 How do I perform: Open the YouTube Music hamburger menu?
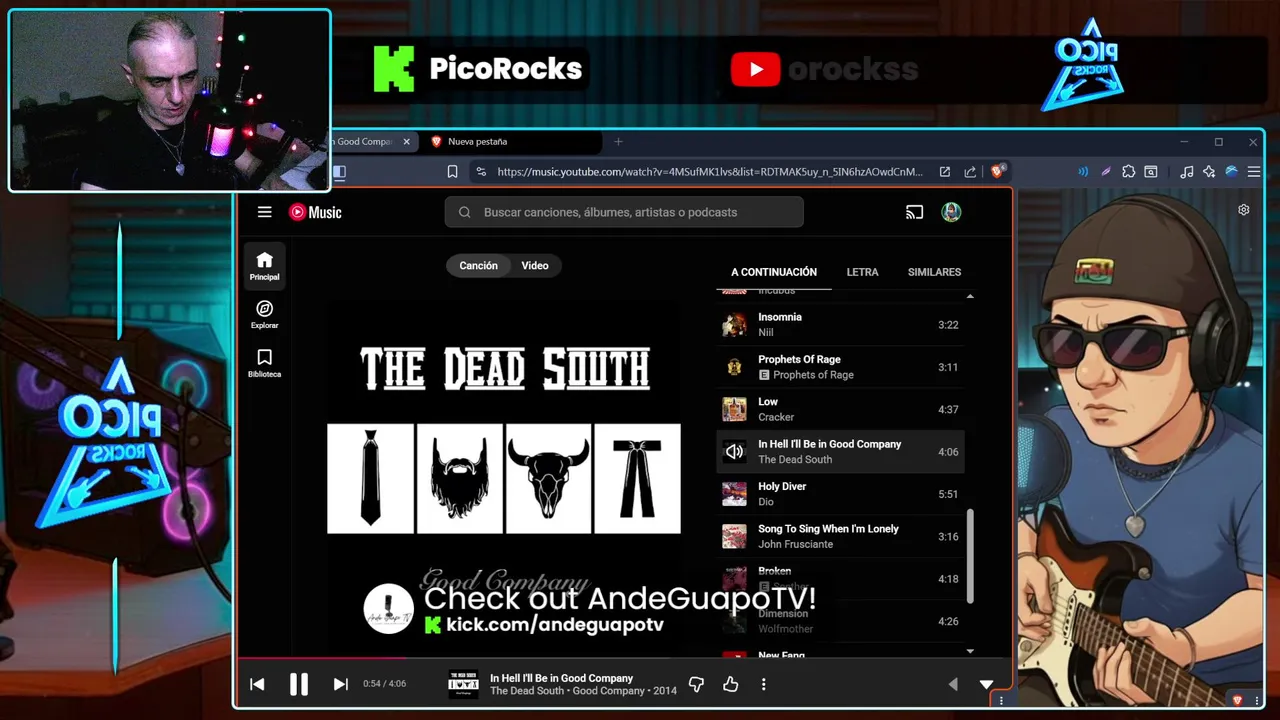[264, 212]
